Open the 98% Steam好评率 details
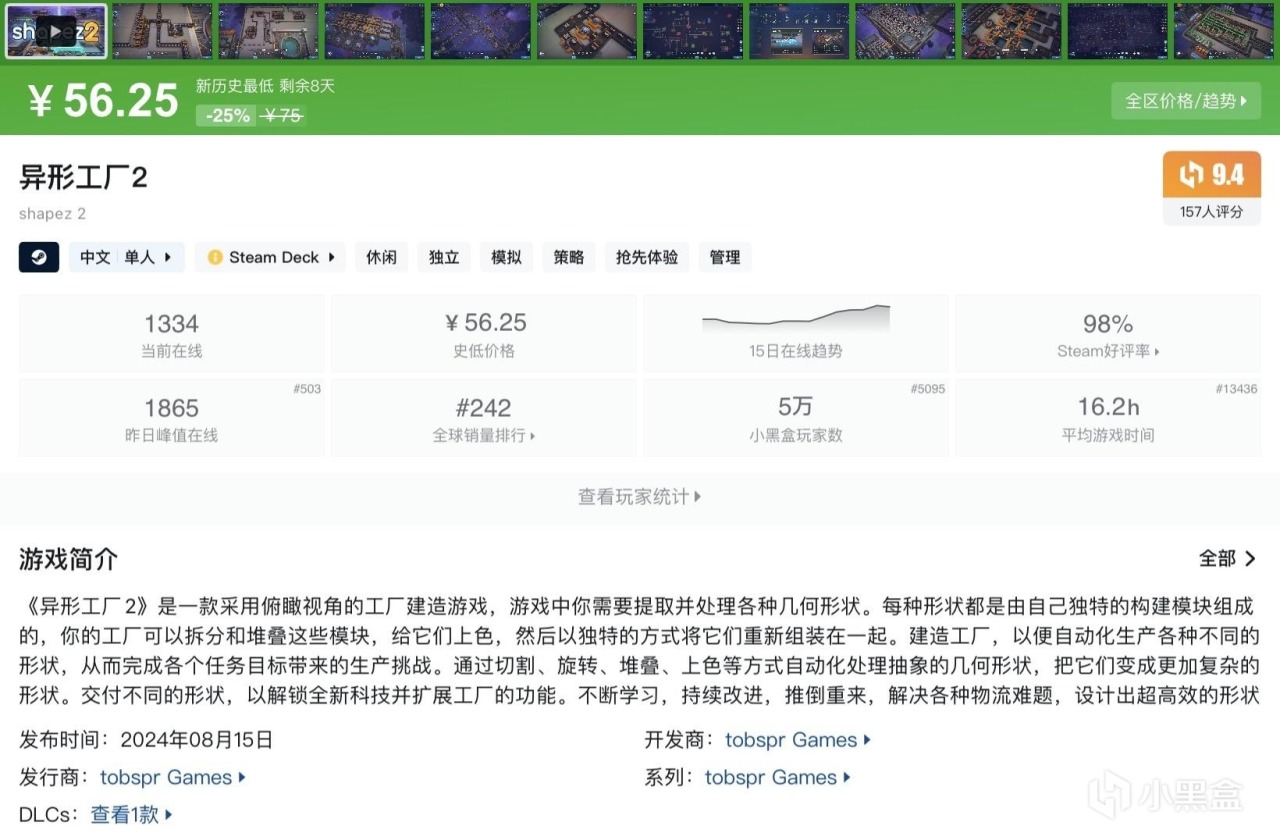The height and width of the screenshot is (840, 1280). pyautogui.click(x=1108, y=333)
